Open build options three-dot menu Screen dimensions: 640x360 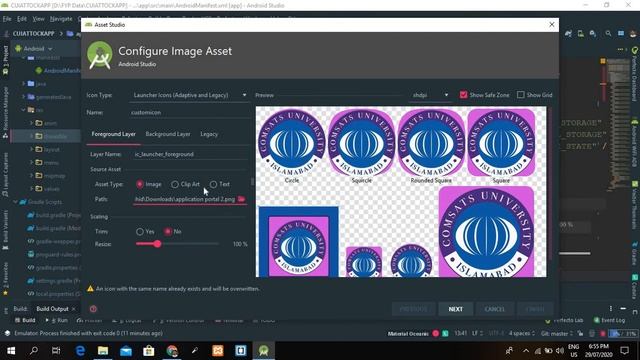pyautogui.click(x=611, y=309)
